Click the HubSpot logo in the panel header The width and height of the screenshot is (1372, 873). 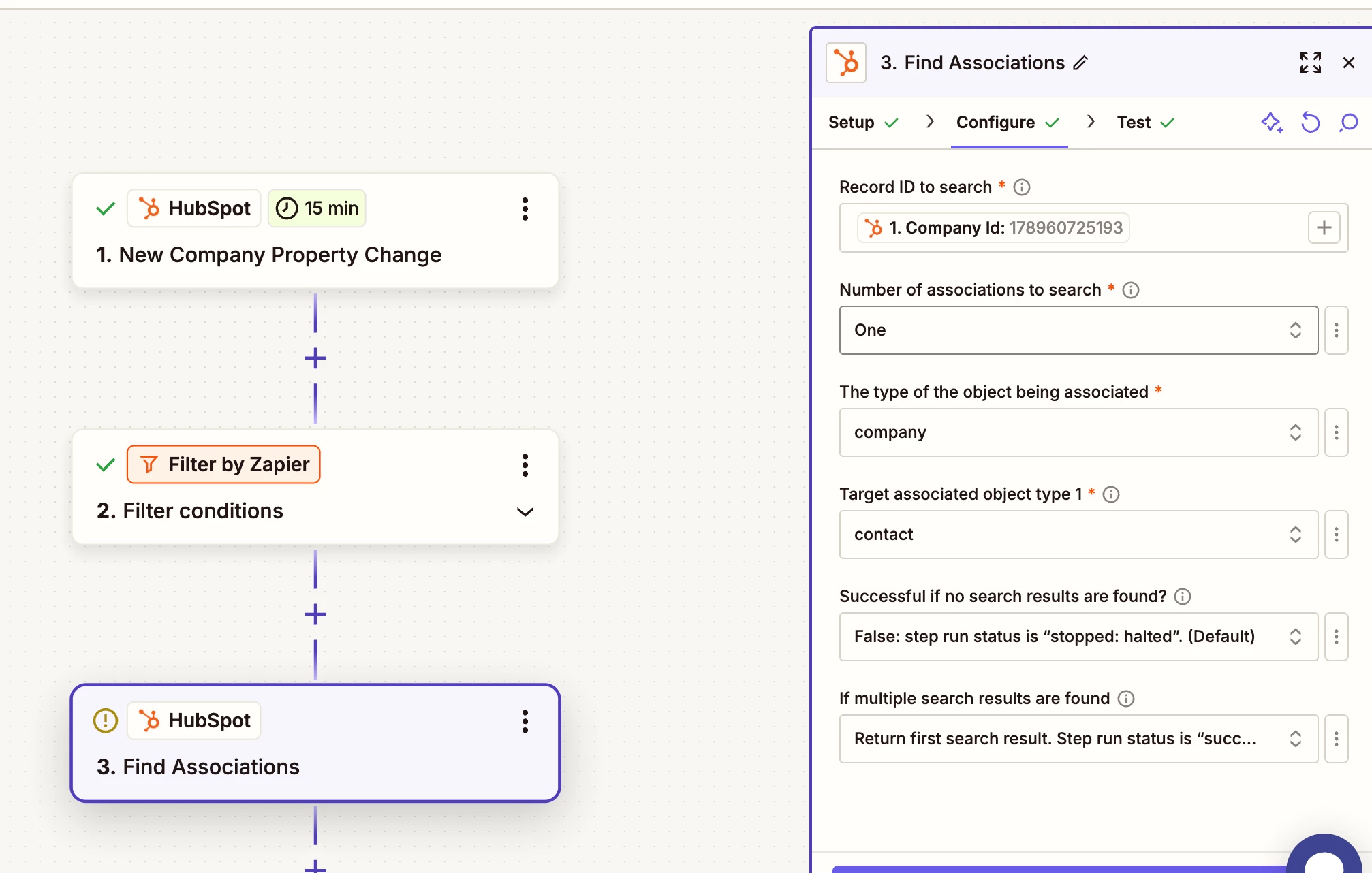pos(846,63)
